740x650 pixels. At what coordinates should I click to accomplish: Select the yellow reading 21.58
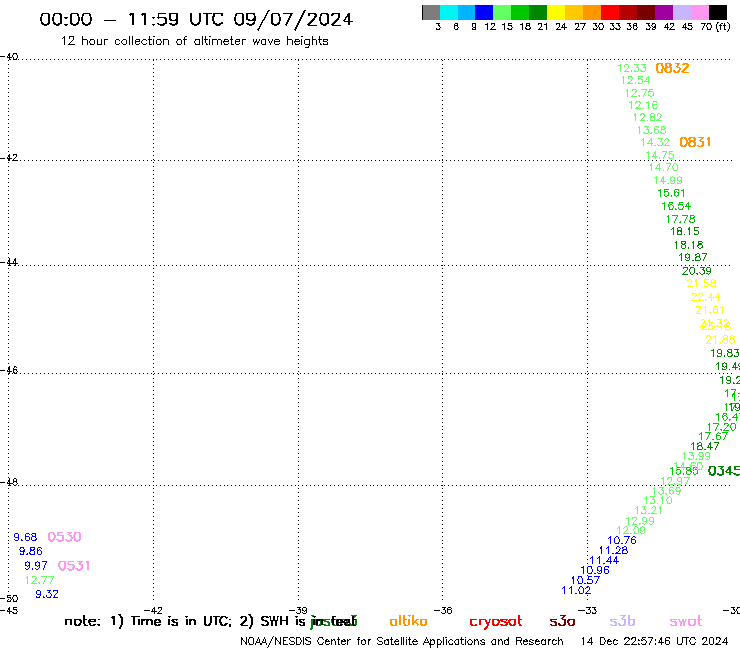701,283
